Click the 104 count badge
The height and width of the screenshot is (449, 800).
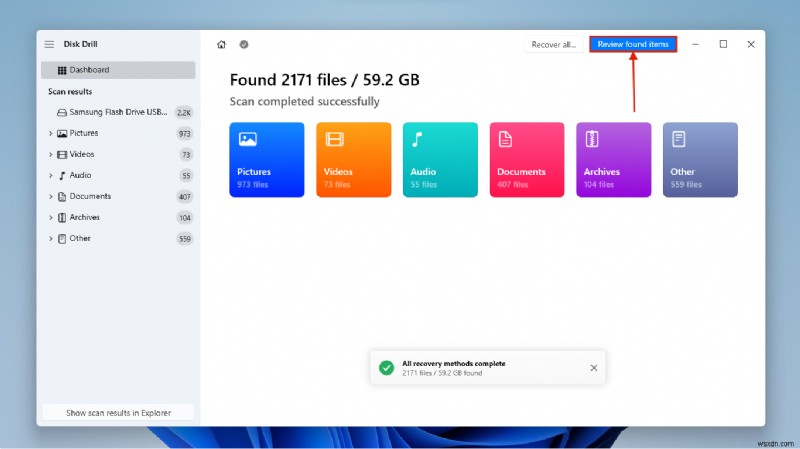coord(184,218)
